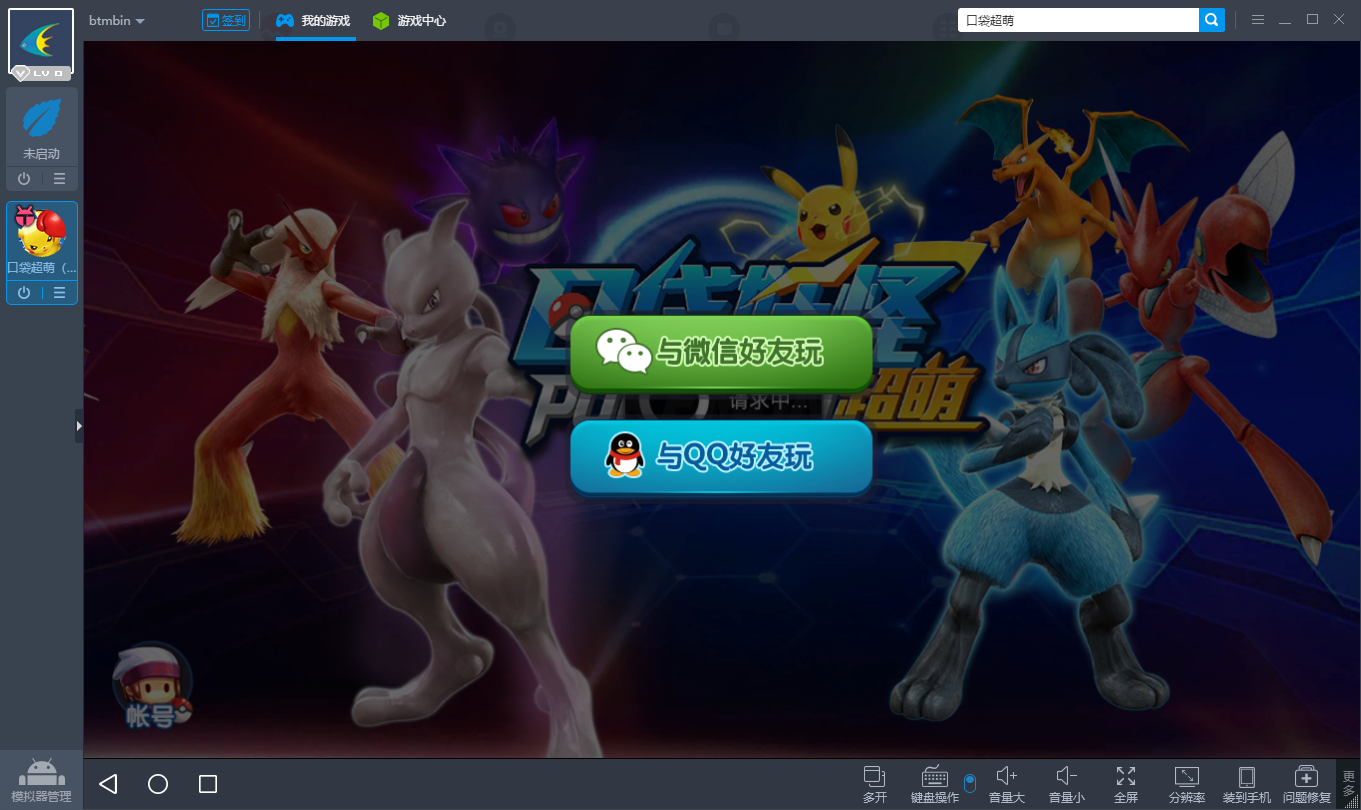Expand the 更多 more tools panel
Screen dimensions: 1361x810
click(x=1349, y=784)
